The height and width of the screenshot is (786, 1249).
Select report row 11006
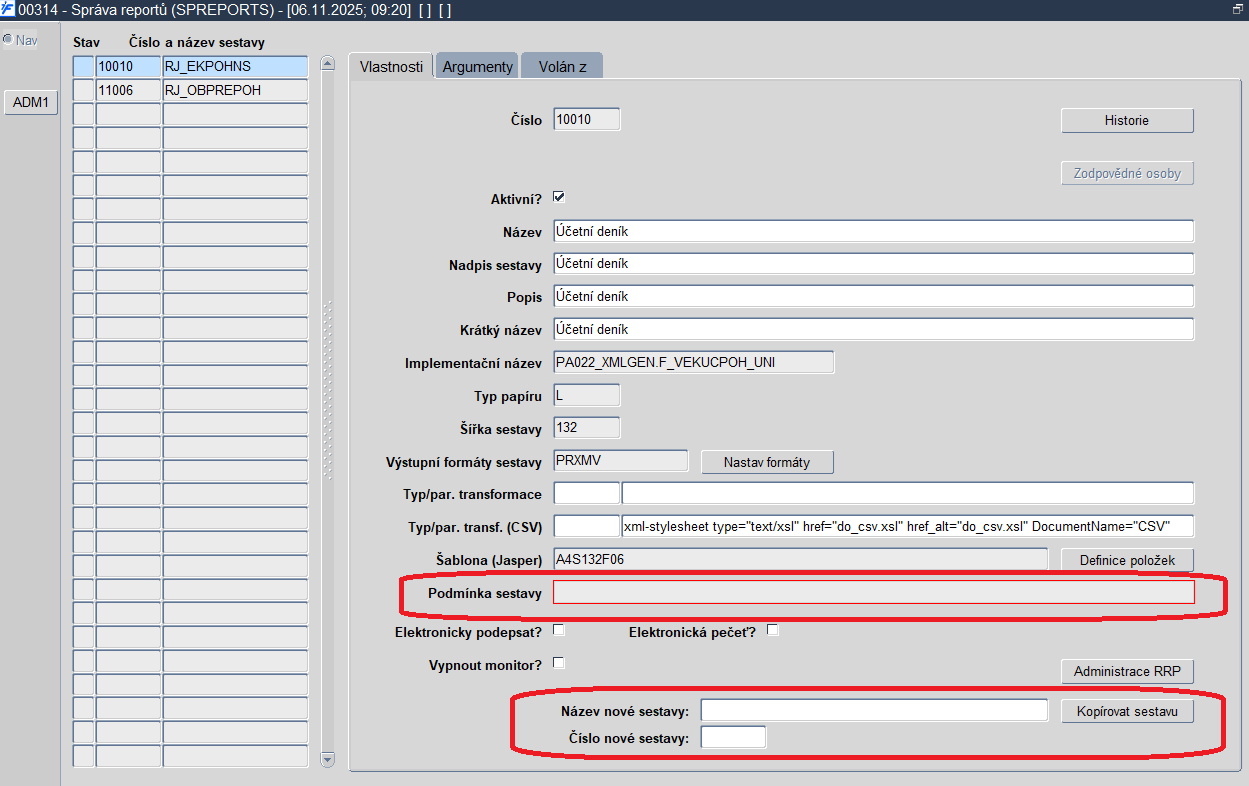click(128, 90)
